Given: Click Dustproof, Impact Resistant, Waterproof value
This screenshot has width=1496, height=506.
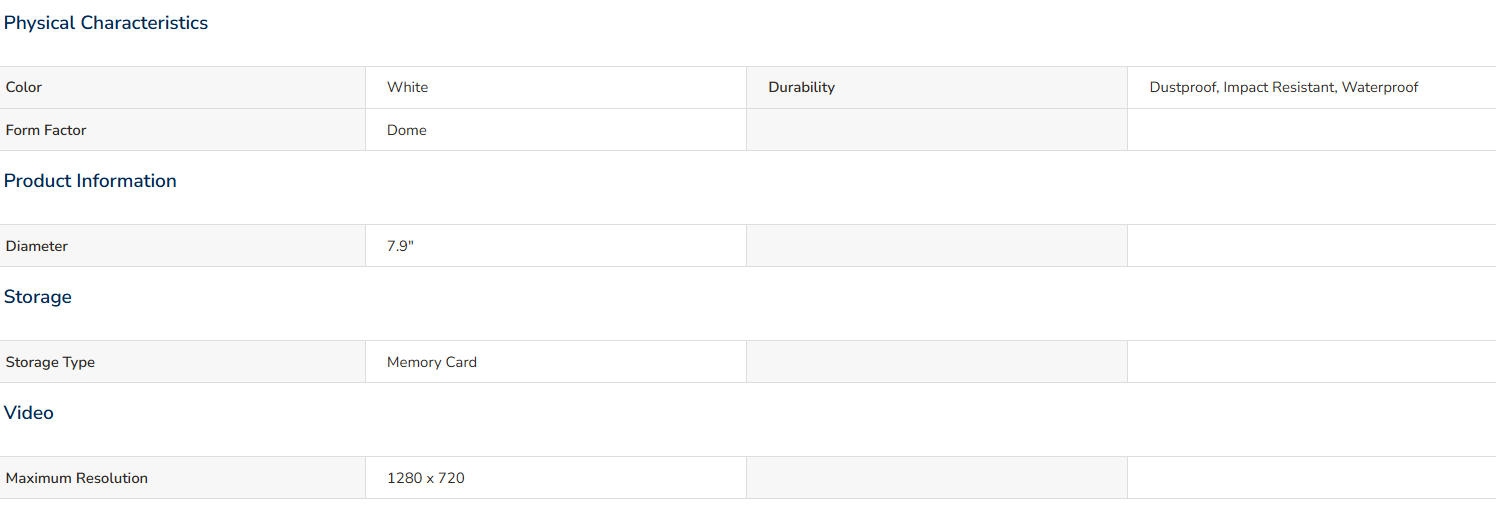Looking at the screenshot, I should tap(1284, 87).
